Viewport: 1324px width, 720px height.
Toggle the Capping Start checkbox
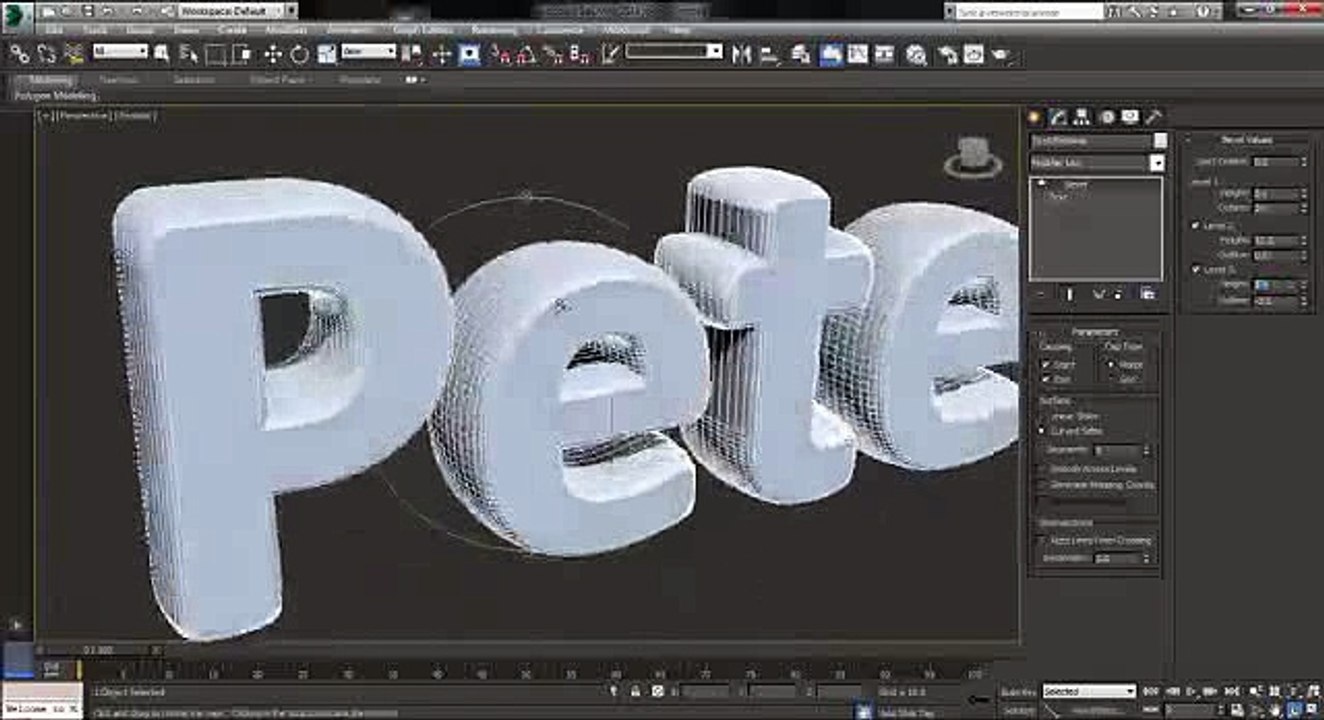pyautogui.click(x=1046, y=365)
